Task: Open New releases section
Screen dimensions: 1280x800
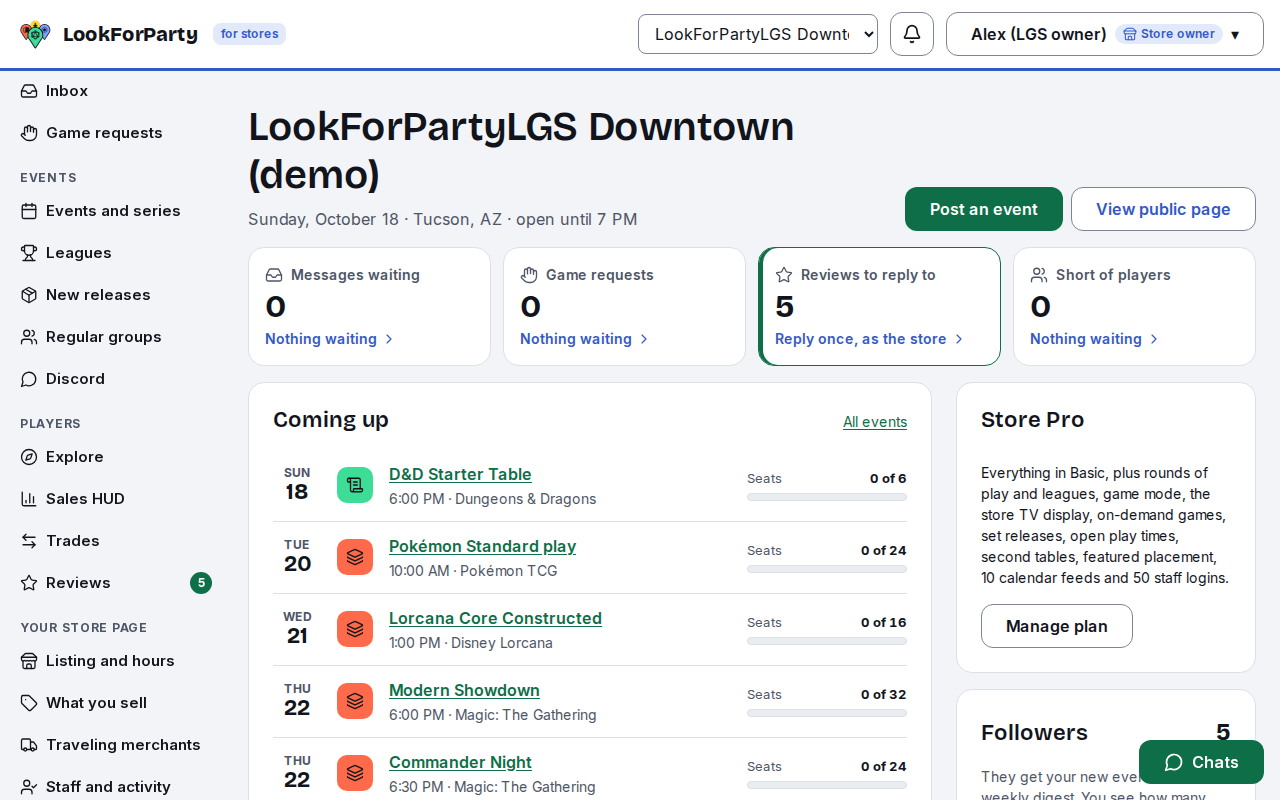Action: (116, 295)
